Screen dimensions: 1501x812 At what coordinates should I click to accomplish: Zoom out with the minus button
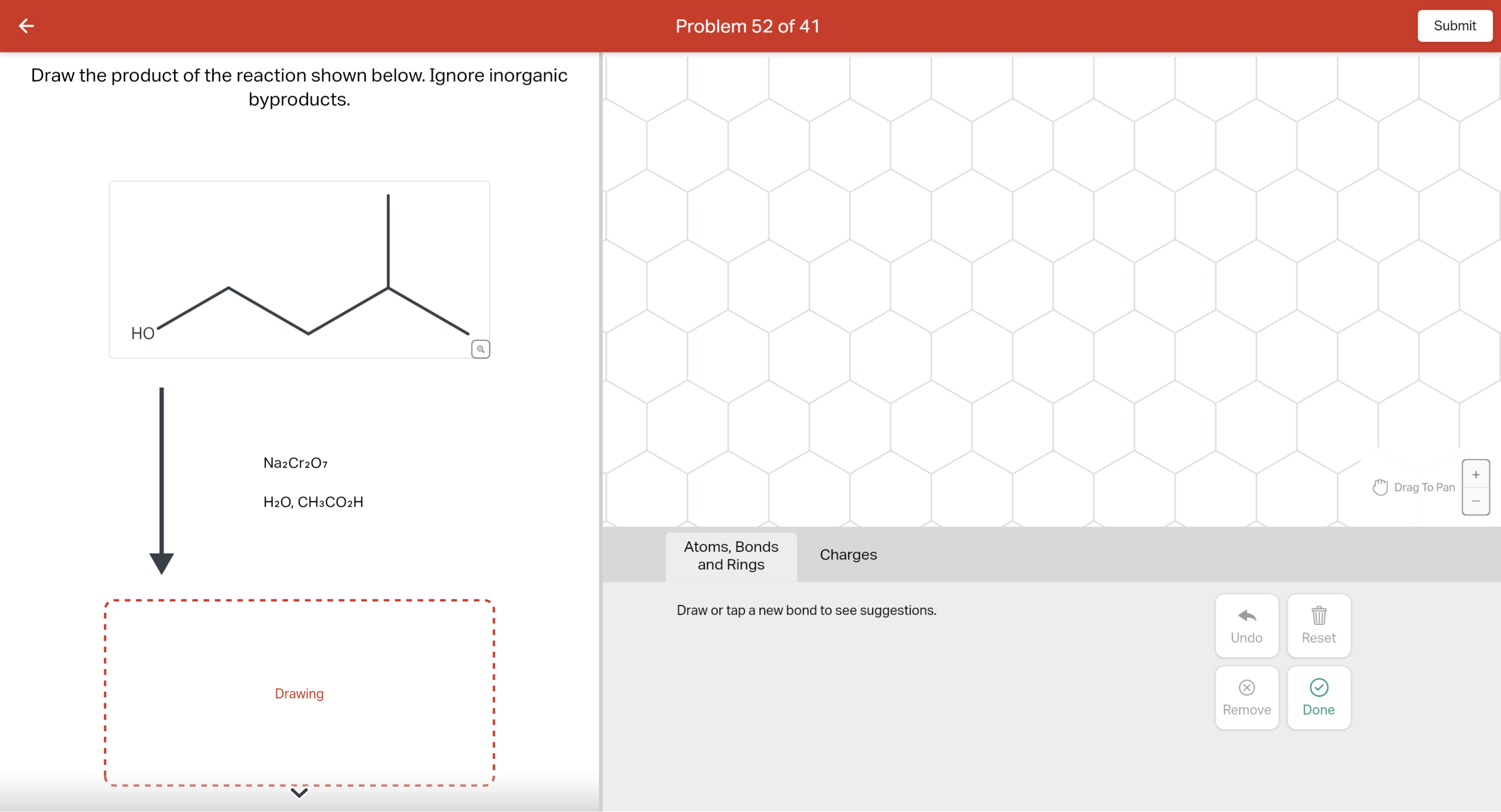(1475, 501)
